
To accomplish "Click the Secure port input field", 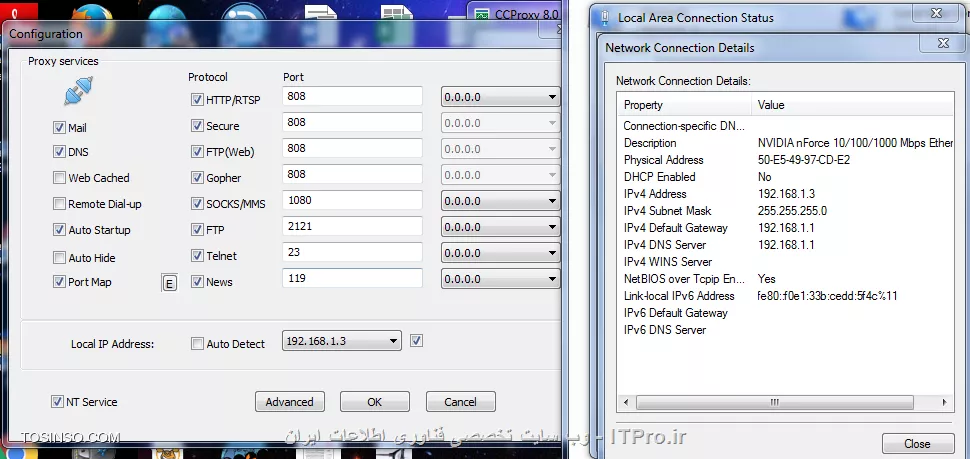I will 352,122.
